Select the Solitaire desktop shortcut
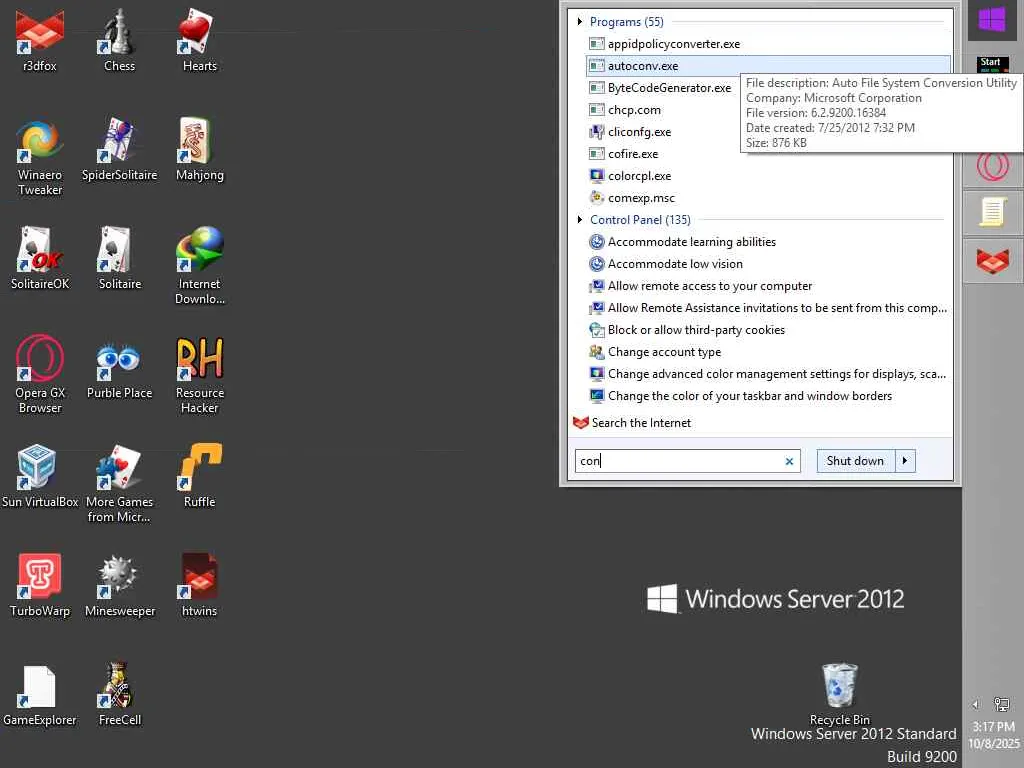 (120, 259)
